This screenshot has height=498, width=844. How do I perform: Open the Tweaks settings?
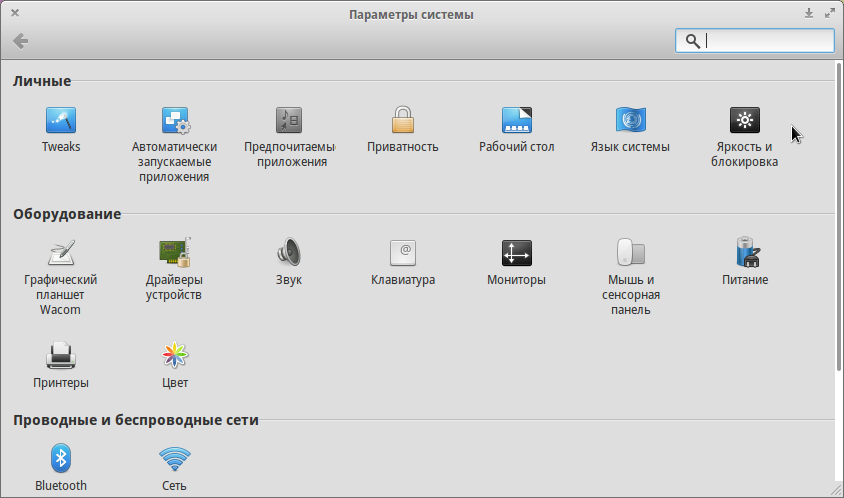(x=61, y=121)
